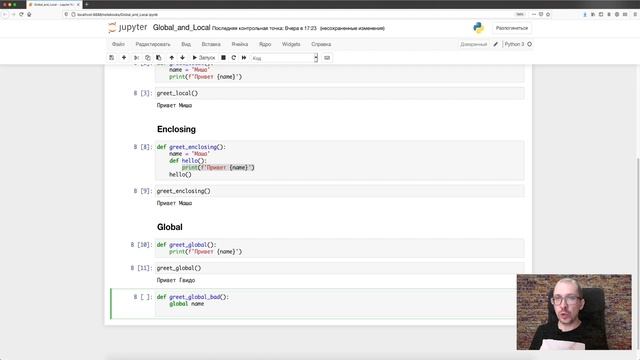Click the last checkpoint text
Viewport: 640px width, 360px height.
coord(264,28)
